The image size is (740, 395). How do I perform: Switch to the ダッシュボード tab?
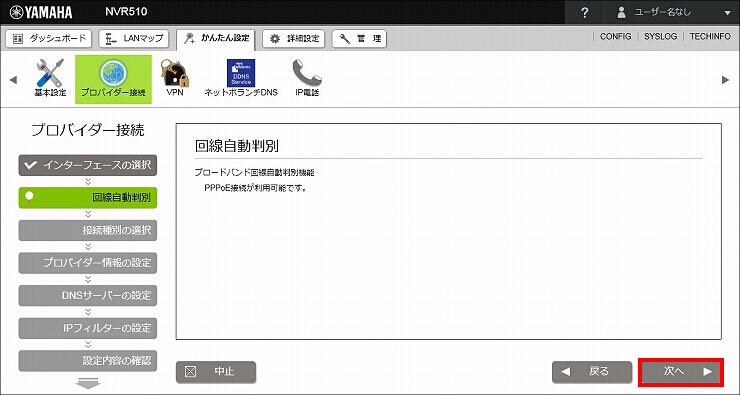pyautogui.click(x=49, y=39)
